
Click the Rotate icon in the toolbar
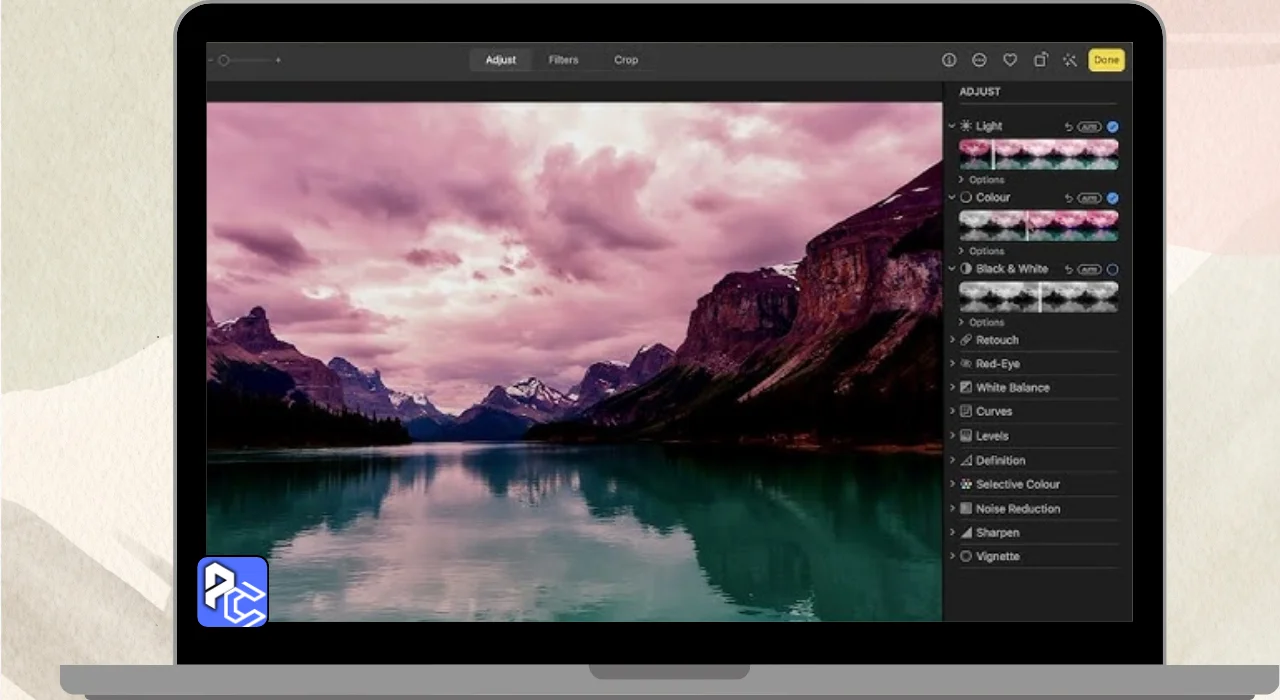[1040, 60]
